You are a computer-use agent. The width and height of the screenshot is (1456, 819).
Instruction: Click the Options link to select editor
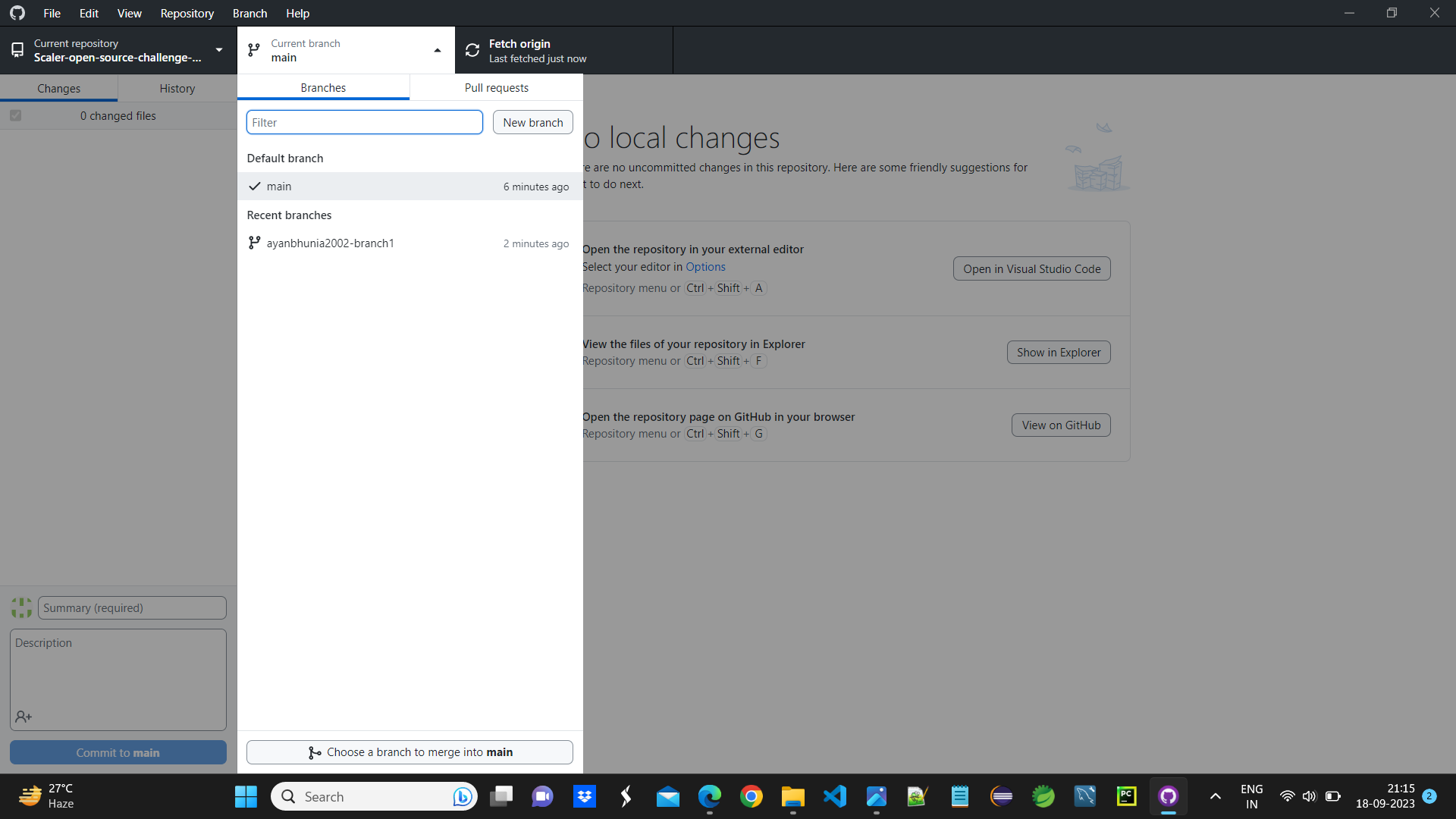tap(705, 267)
